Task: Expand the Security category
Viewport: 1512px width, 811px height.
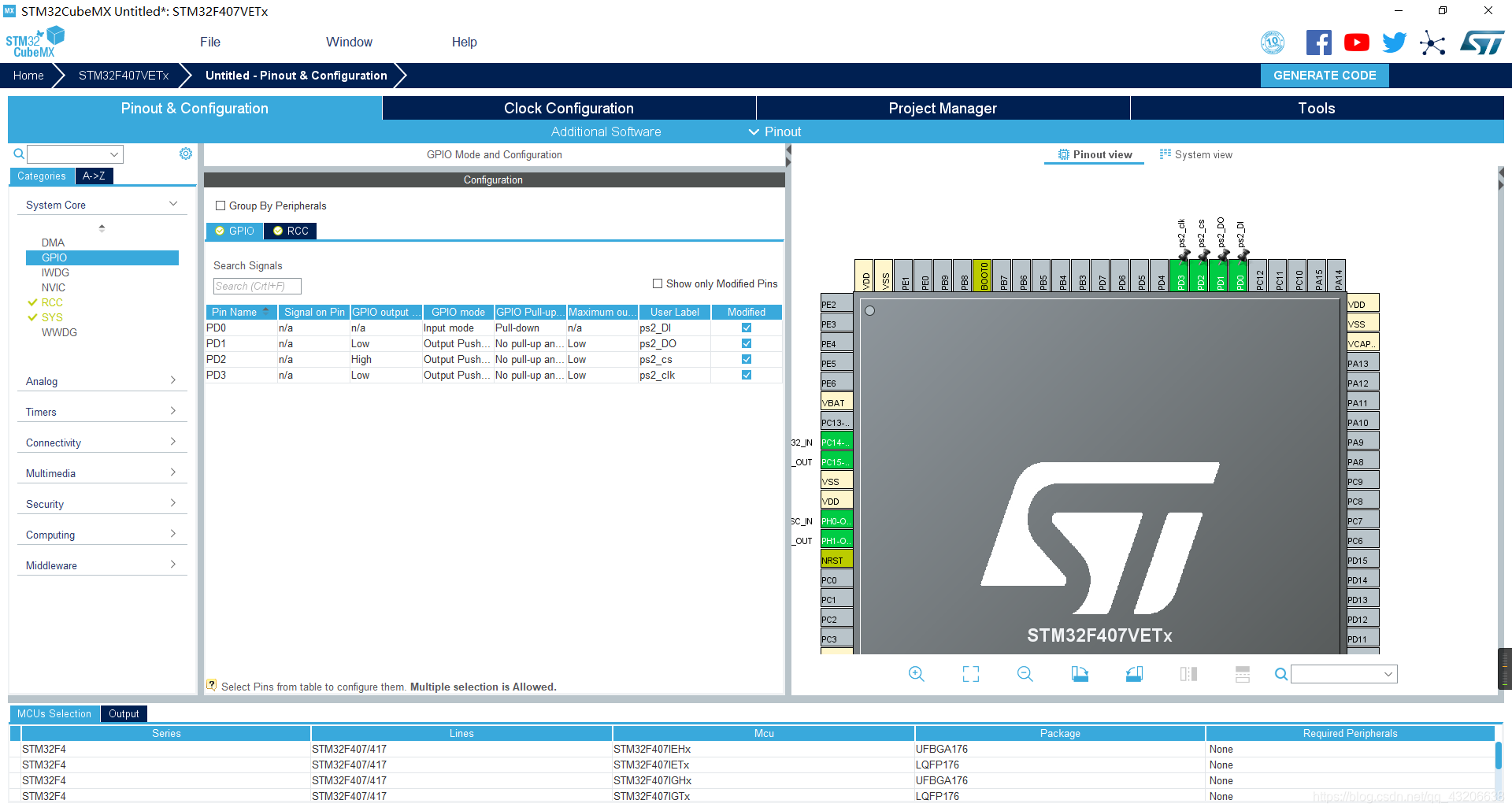Action: point(102,504)
